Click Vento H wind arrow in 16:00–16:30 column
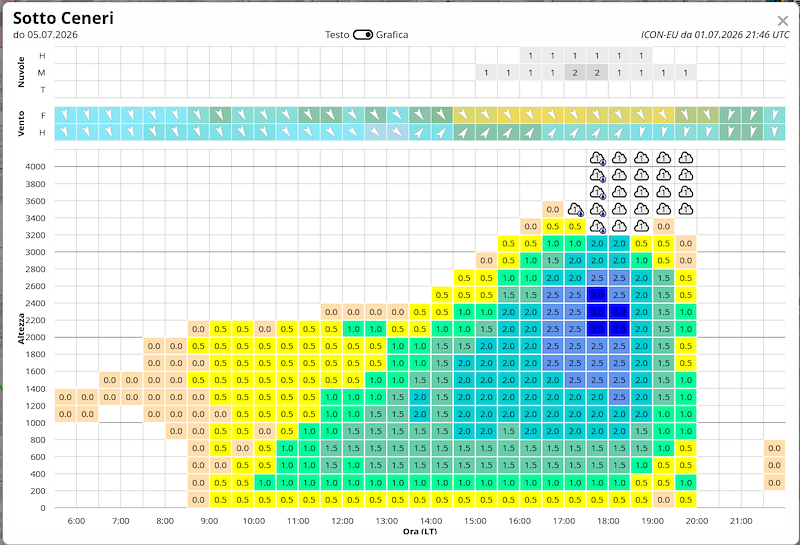Screen dimensions: 800x545 [x=531, y=132]
